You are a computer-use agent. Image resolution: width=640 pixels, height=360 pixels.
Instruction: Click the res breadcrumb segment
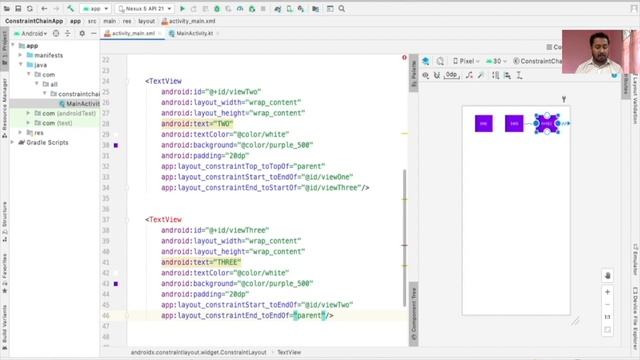(x=127, y=21)
